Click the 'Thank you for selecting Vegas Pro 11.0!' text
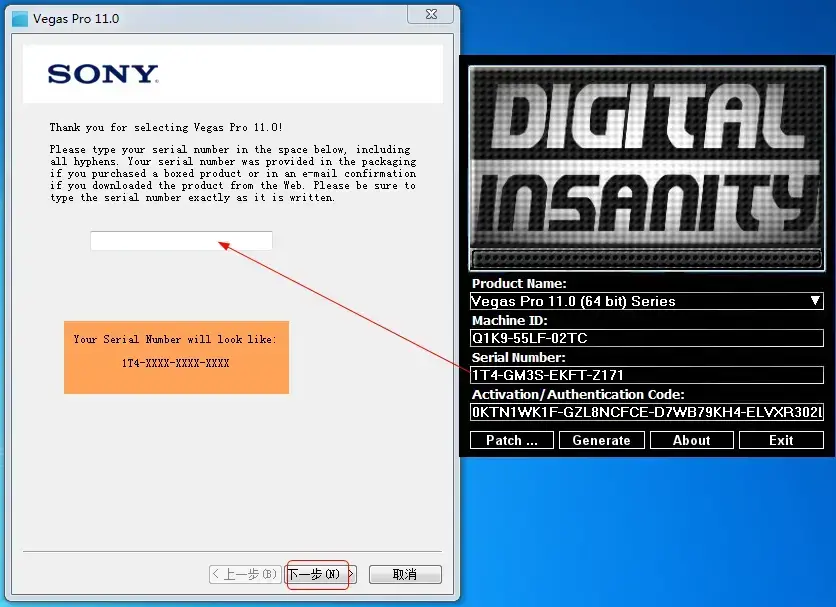 [x=166, y=127]
